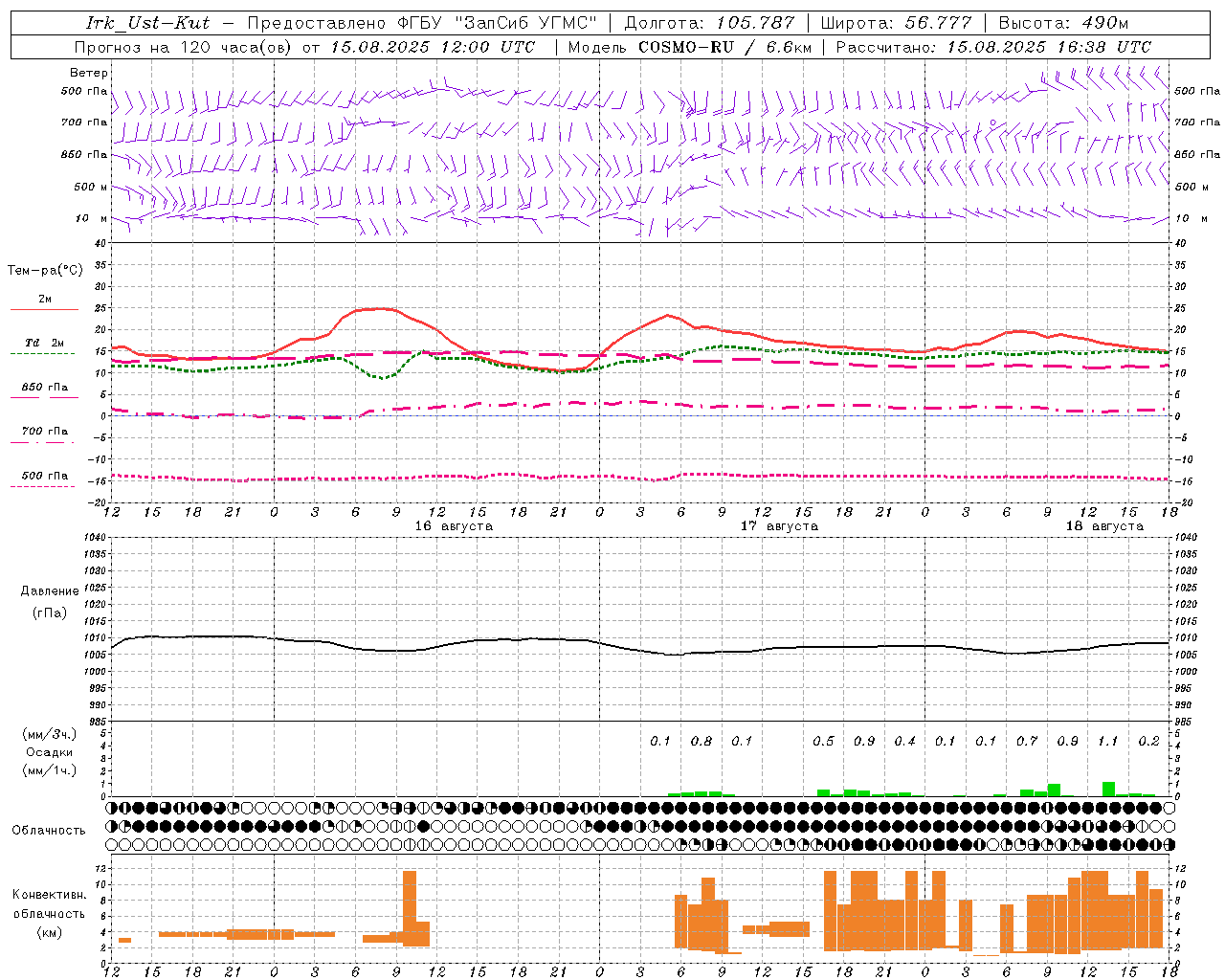Click the 0.5 precipitation value
1225x980 pixels.
click(x=823, y=742)
